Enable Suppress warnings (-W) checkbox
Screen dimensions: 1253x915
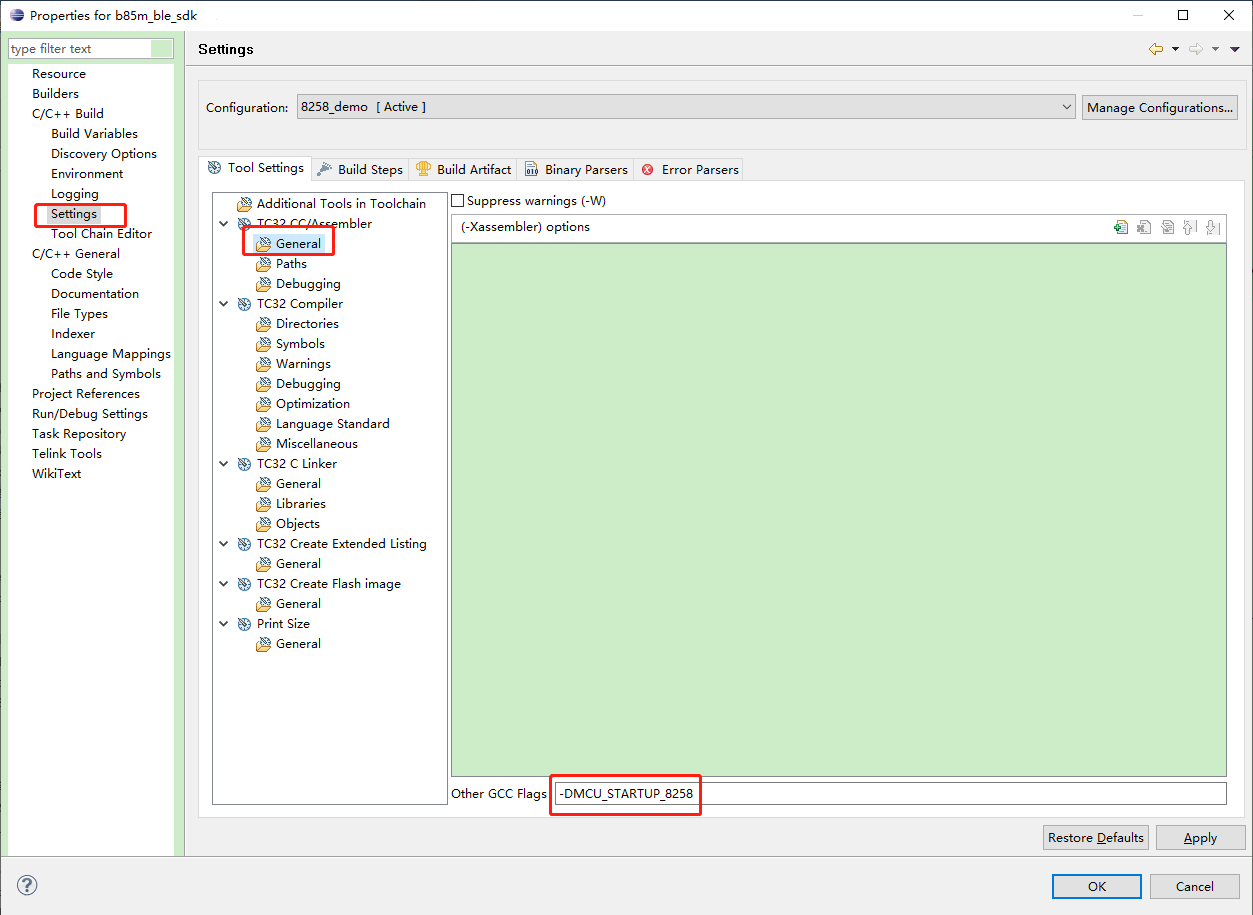[458, 201]
